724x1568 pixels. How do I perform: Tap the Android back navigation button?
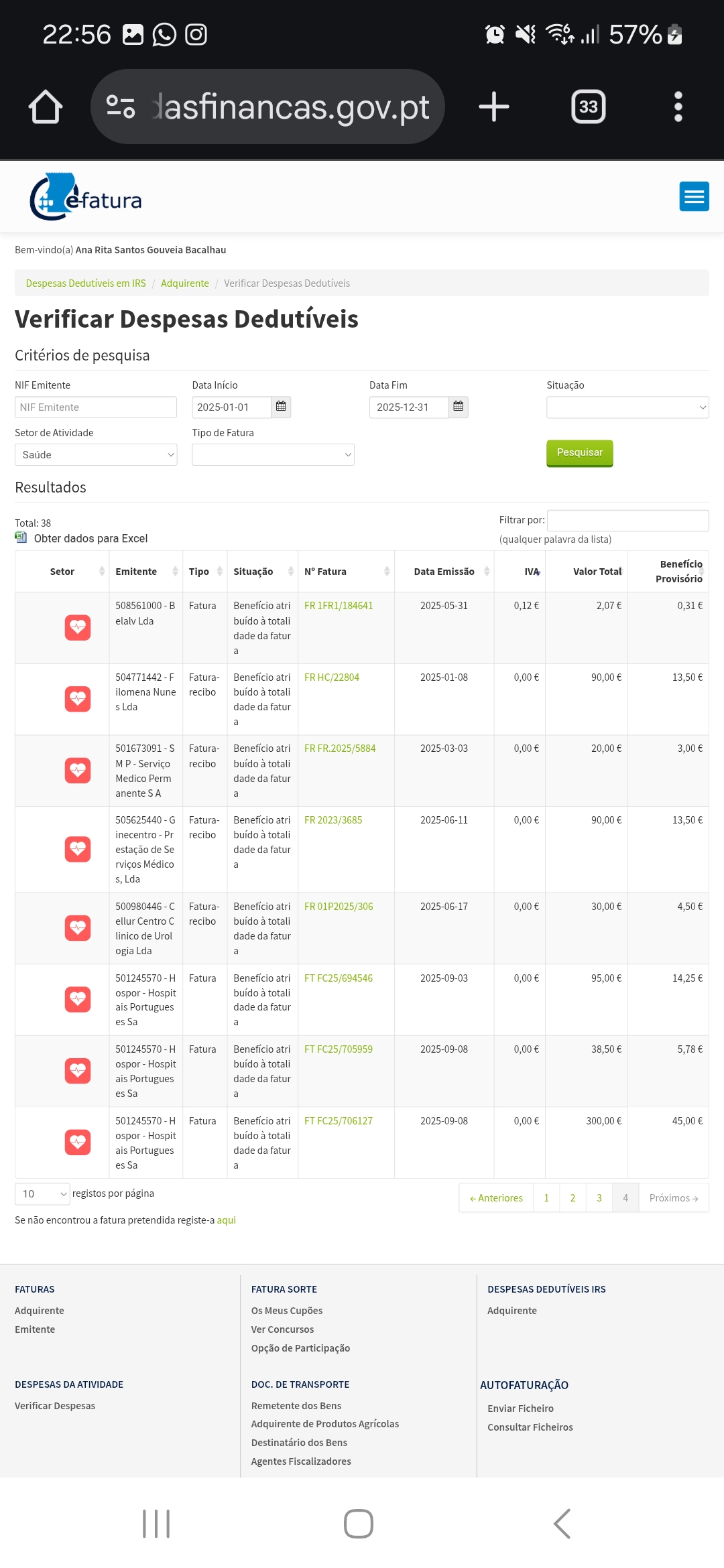click(562, 1524)
